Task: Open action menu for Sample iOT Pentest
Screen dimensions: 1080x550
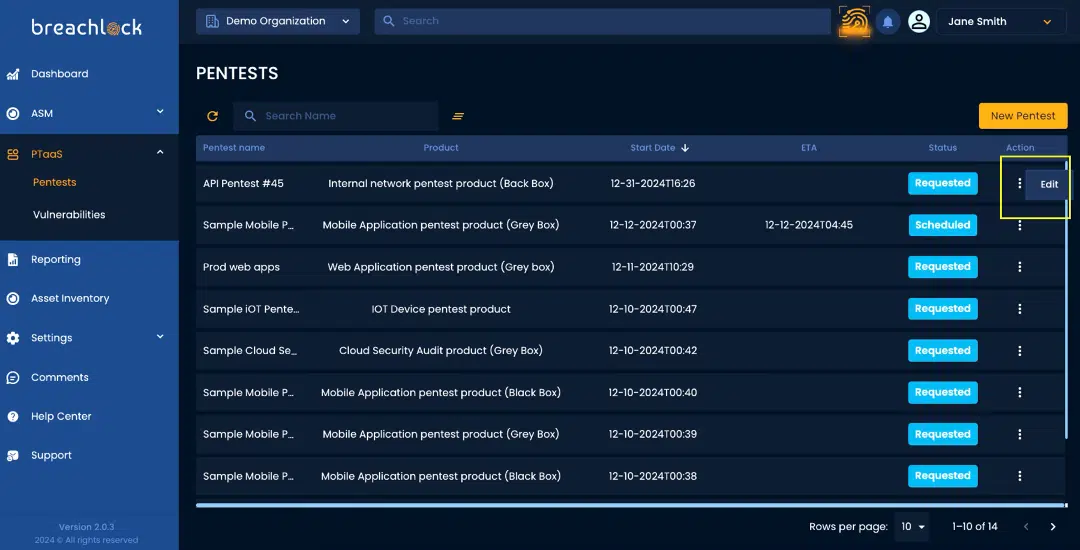Action: pyautogui.click(x=1019, y=309)
